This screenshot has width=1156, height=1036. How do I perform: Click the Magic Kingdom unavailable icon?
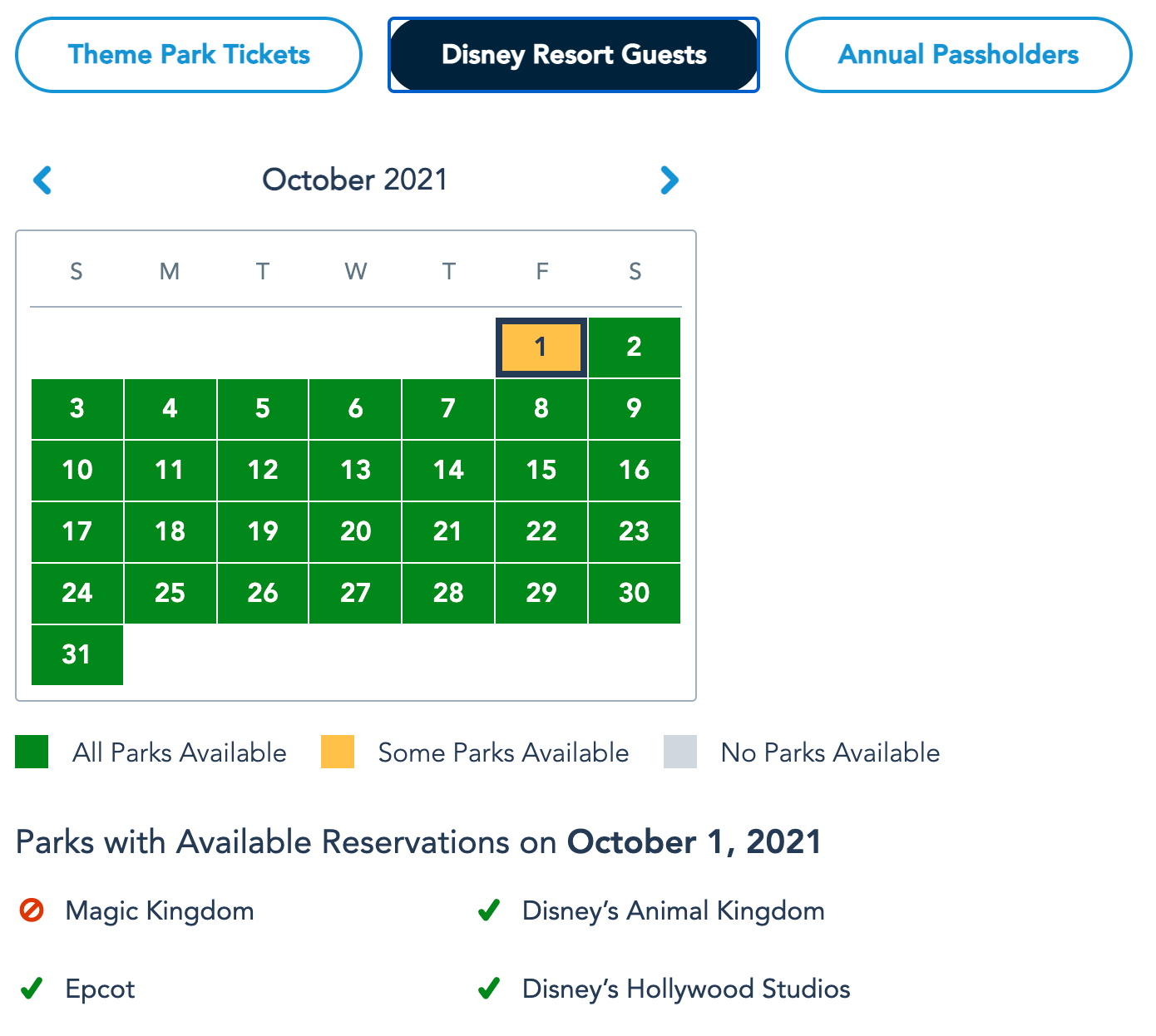pyautogui.click(x=32, y=910)
